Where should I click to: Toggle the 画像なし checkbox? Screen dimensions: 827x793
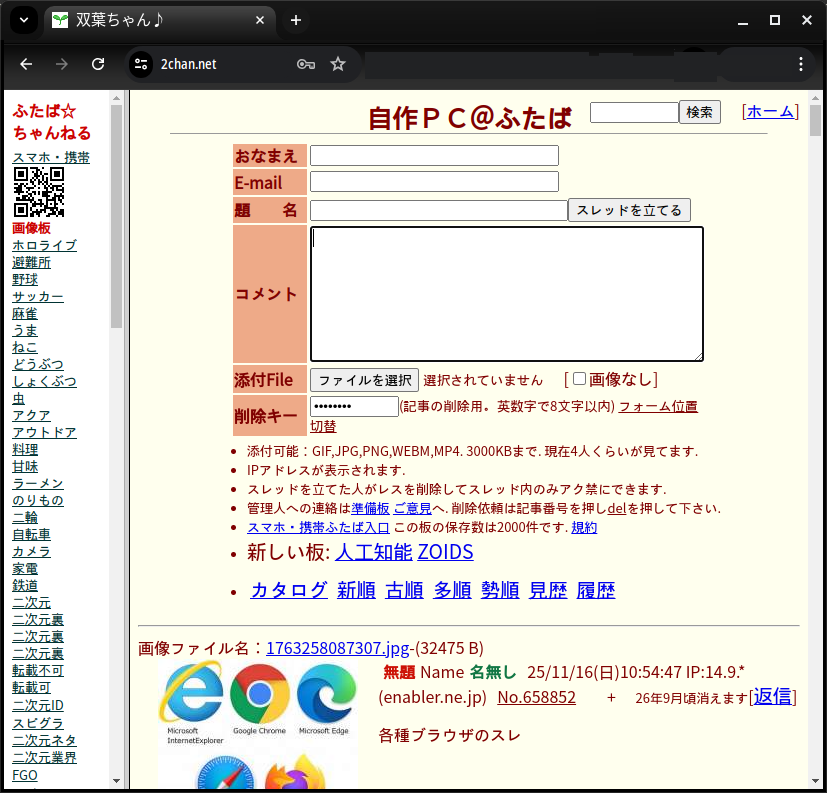[x=579, y=379]
